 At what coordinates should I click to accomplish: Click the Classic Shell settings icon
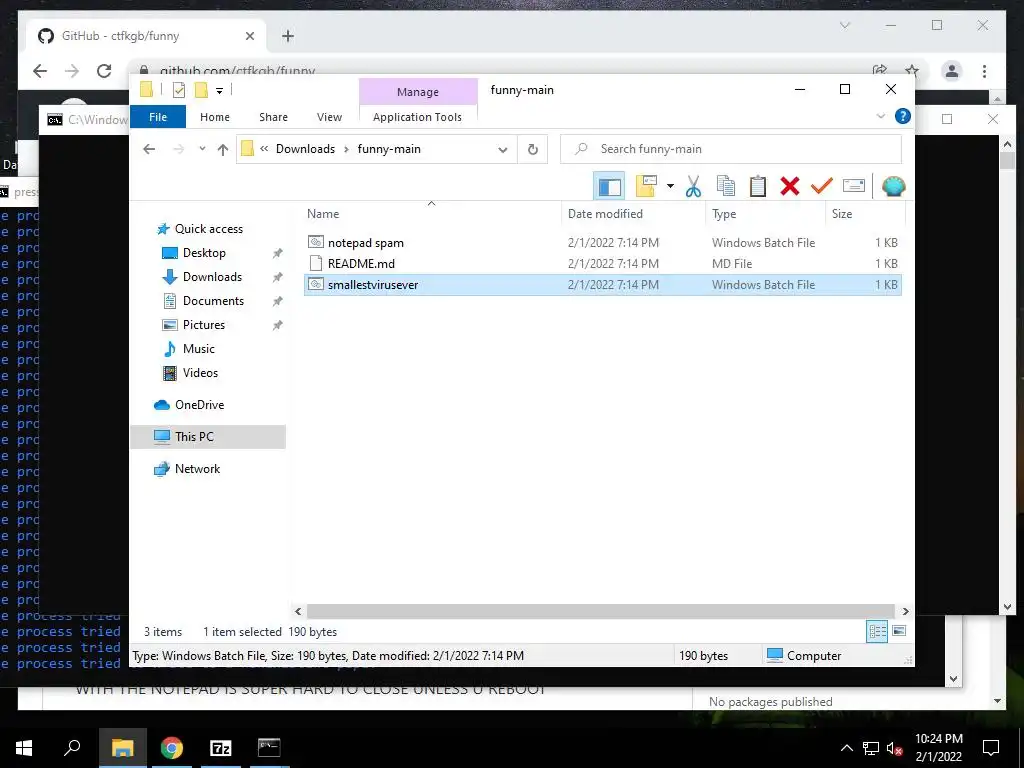(893, 187)
